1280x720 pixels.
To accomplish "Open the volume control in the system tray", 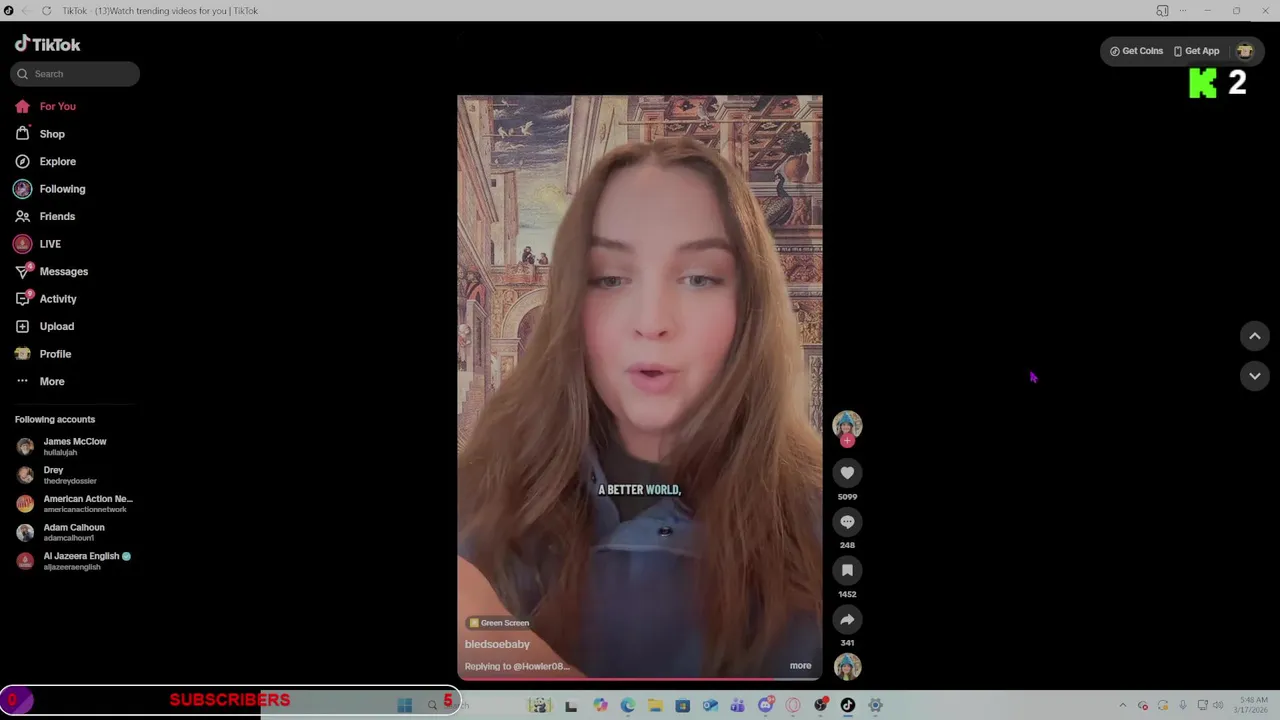I will 1218,705.
